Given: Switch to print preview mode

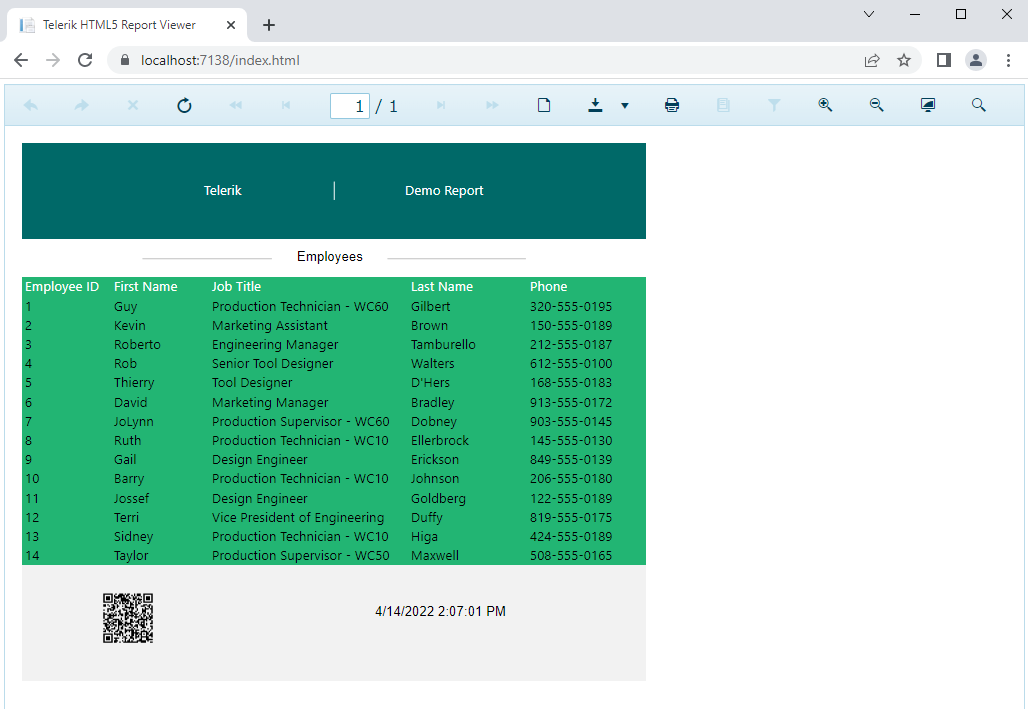Looking at the screenshot, I should click(x=544, y=104).
